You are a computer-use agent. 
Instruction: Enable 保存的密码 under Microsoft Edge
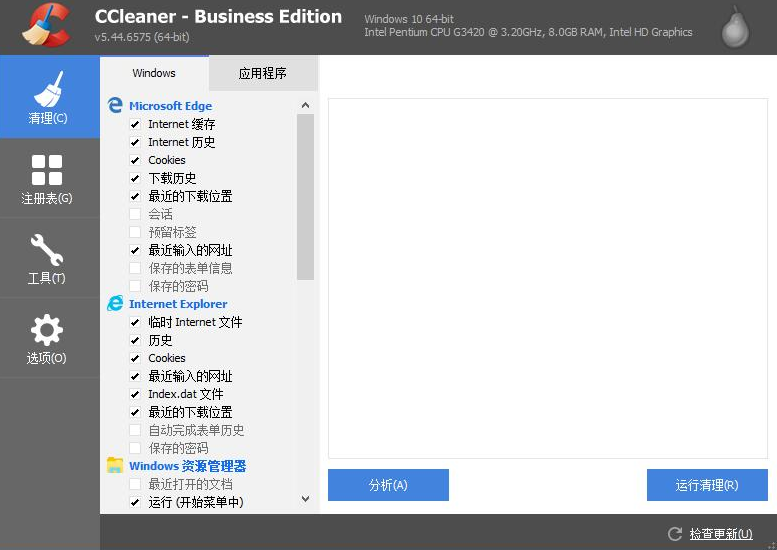(x=135, y=286)
